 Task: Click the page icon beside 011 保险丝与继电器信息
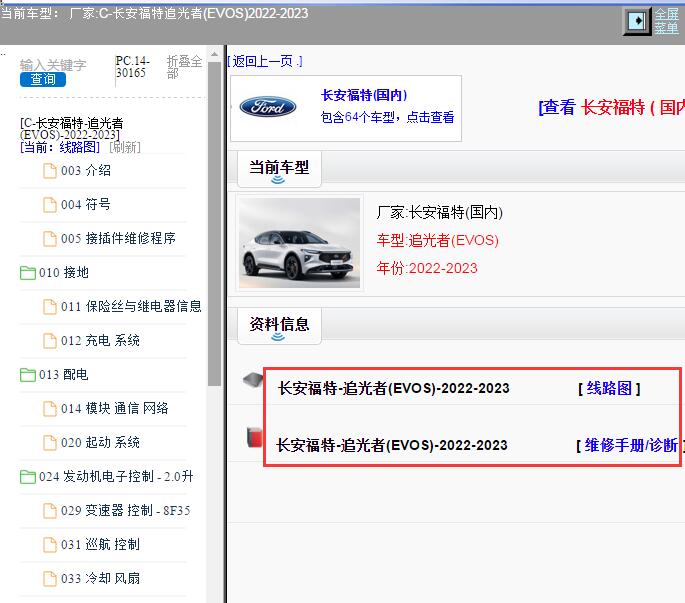tap(50, 307)
